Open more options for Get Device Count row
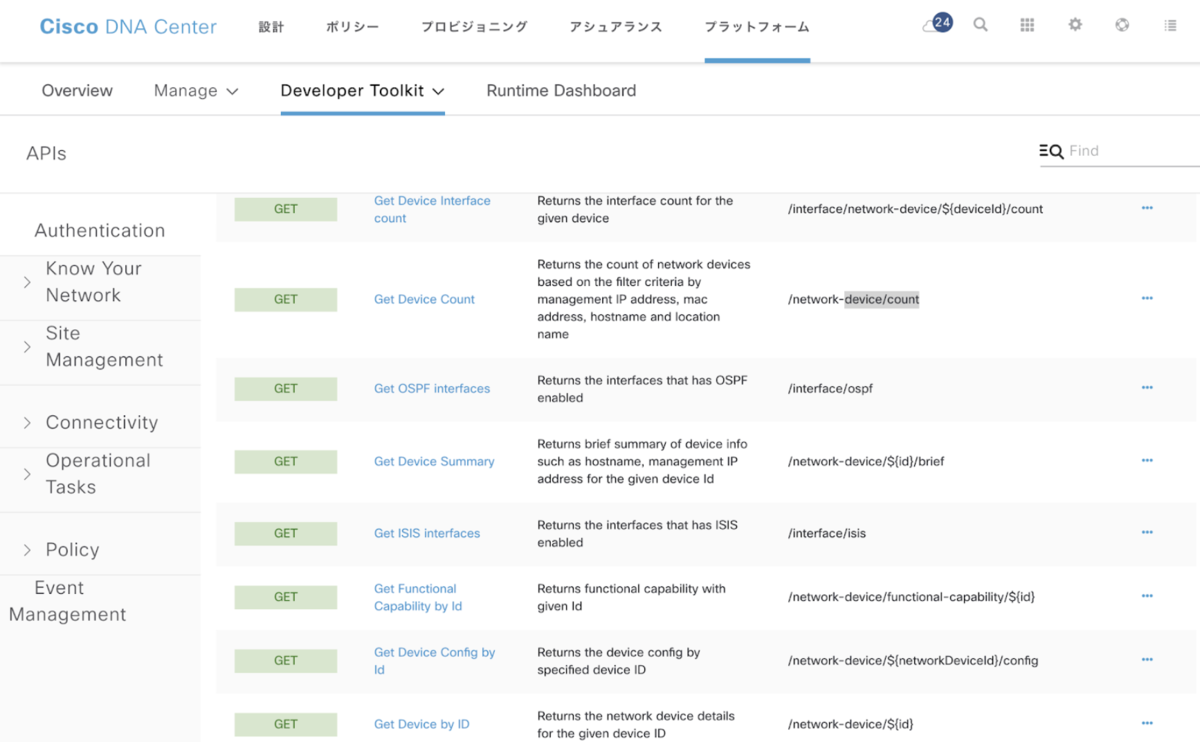Viewport: 1200px width, 742px height. (x=1147, y=298)
